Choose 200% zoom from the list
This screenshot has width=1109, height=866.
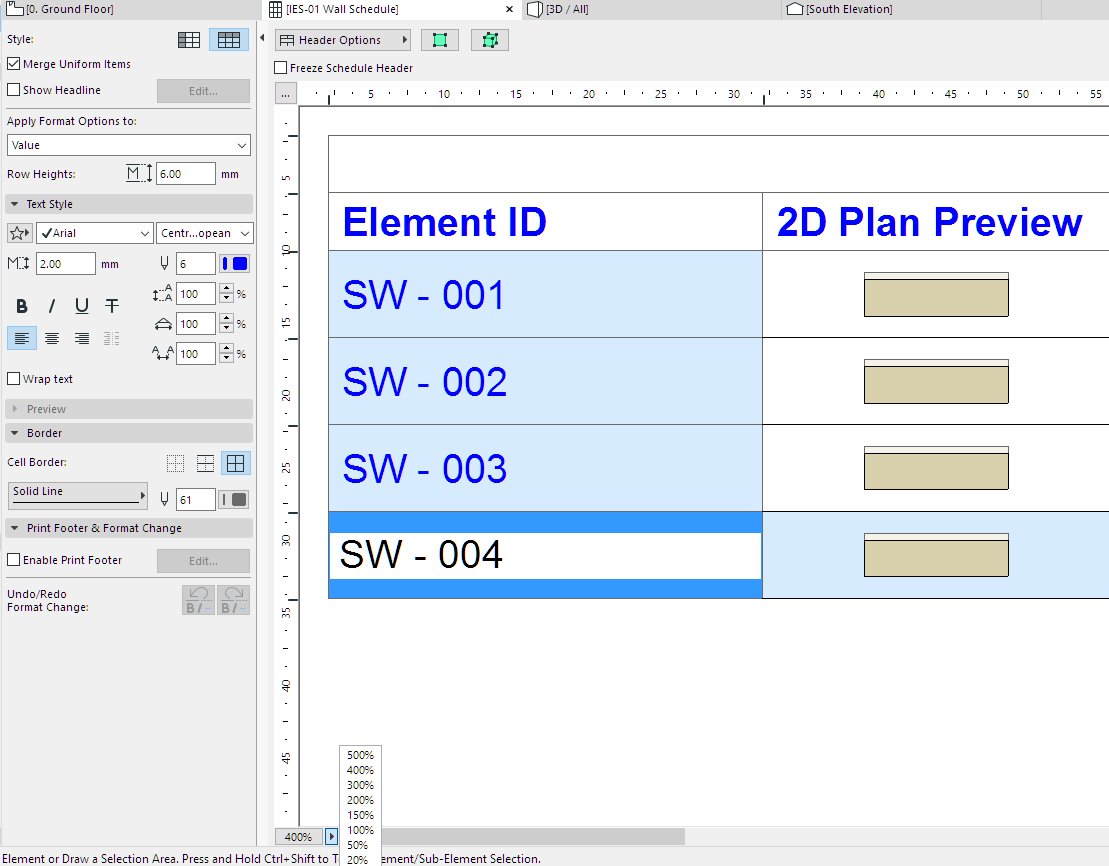tap(360, 800)
